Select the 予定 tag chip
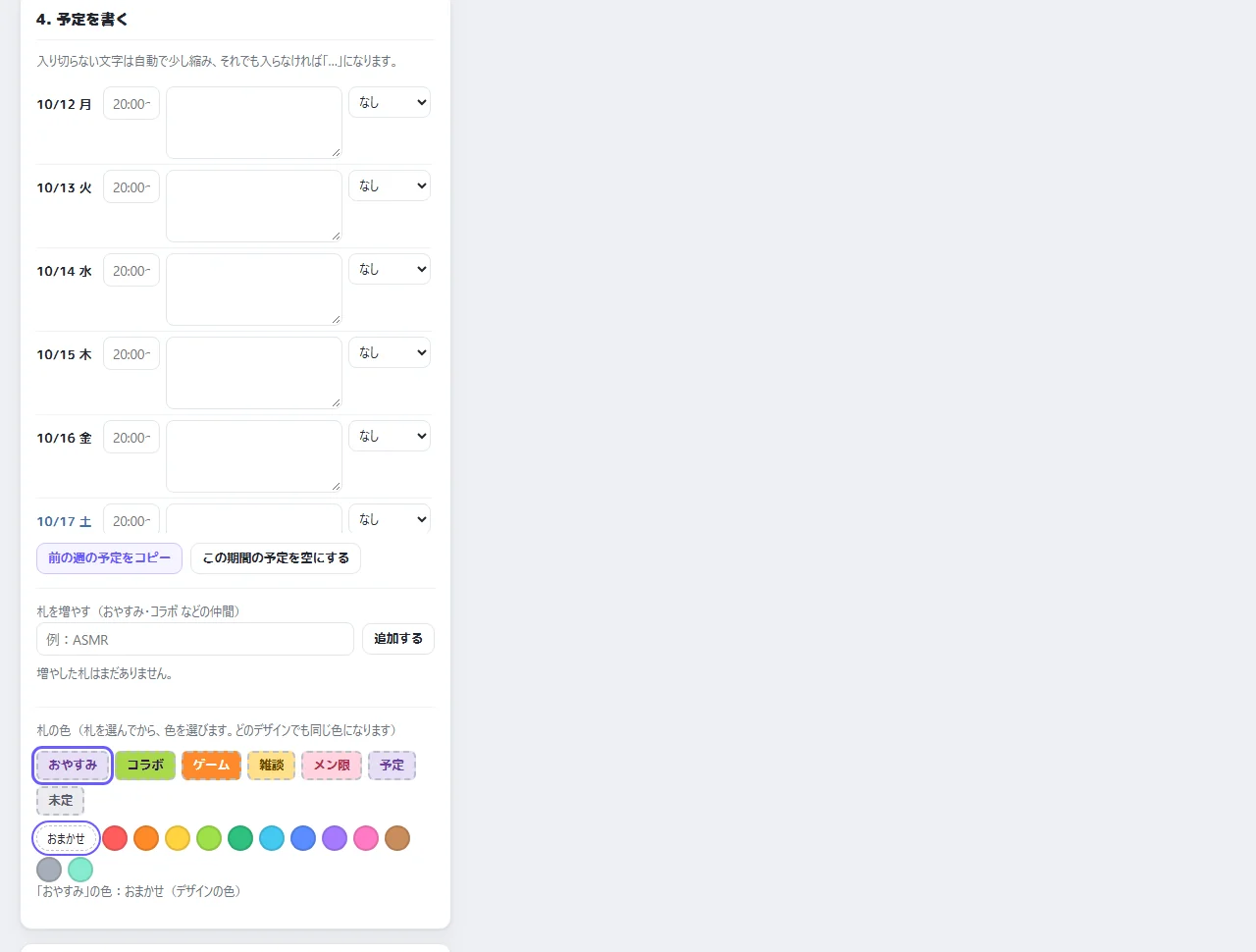The width and height of the screenshot is (1256, 952). tap(392, 765)
